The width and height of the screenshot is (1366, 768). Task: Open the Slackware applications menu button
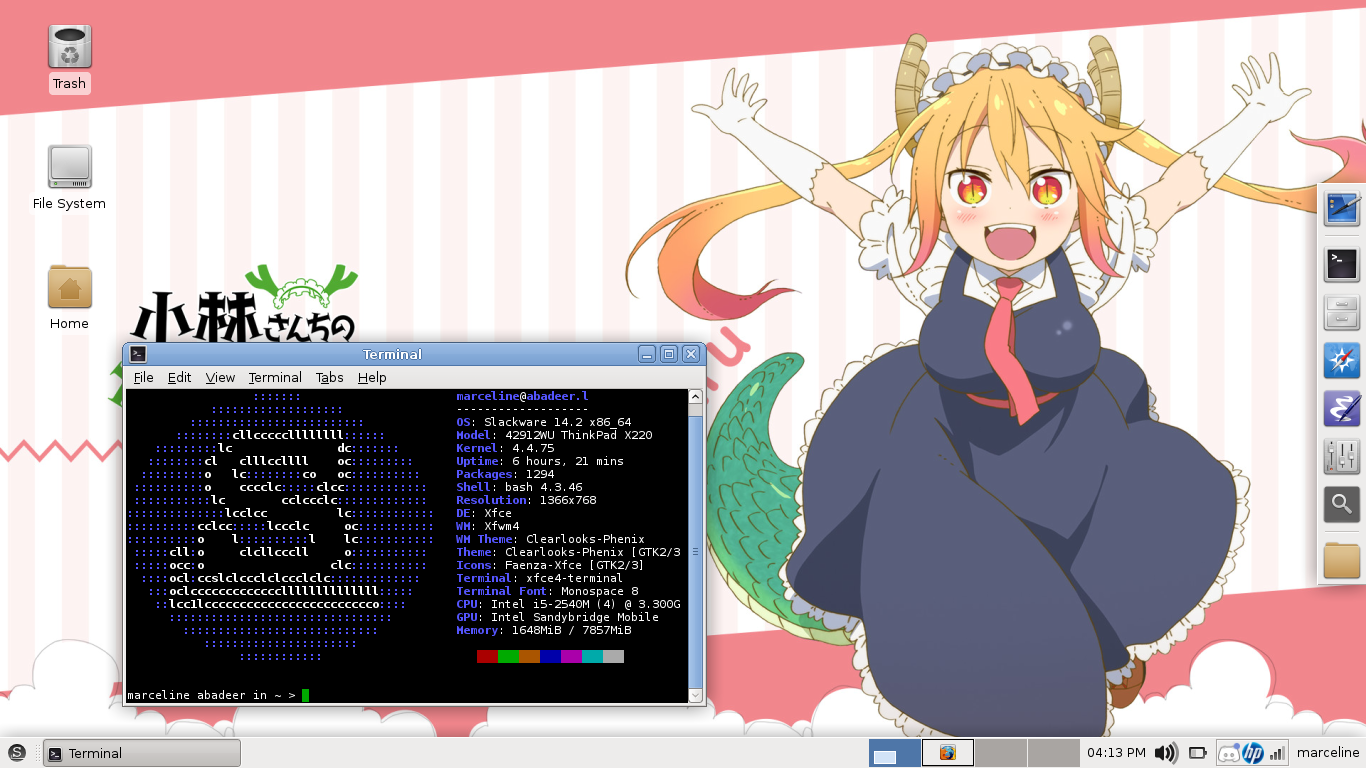click(x=17, y=753)
